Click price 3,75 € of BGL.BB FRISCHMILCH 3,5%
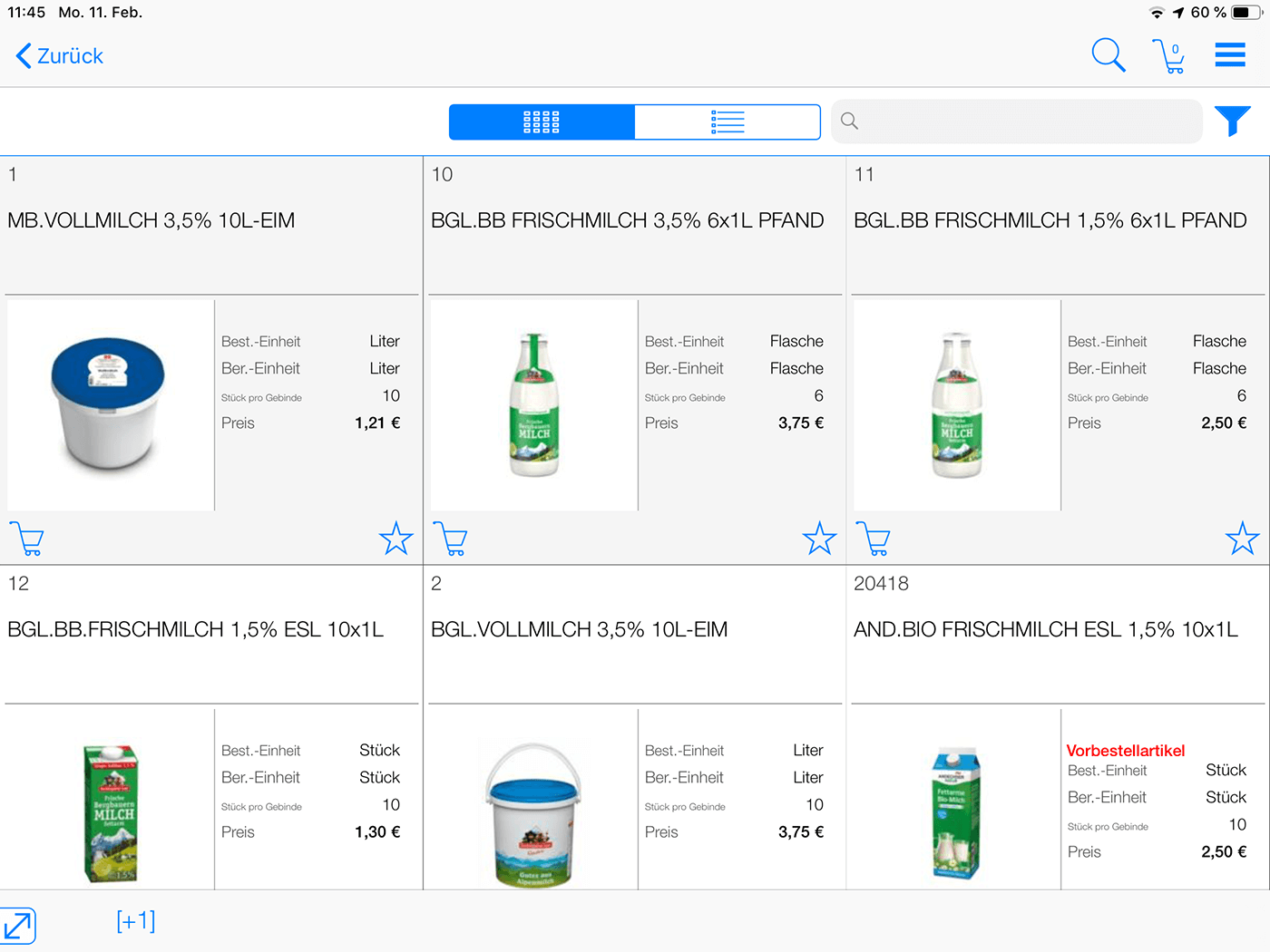The width and height of the screenshot is (1270, 952). click(x=801, y=423)
